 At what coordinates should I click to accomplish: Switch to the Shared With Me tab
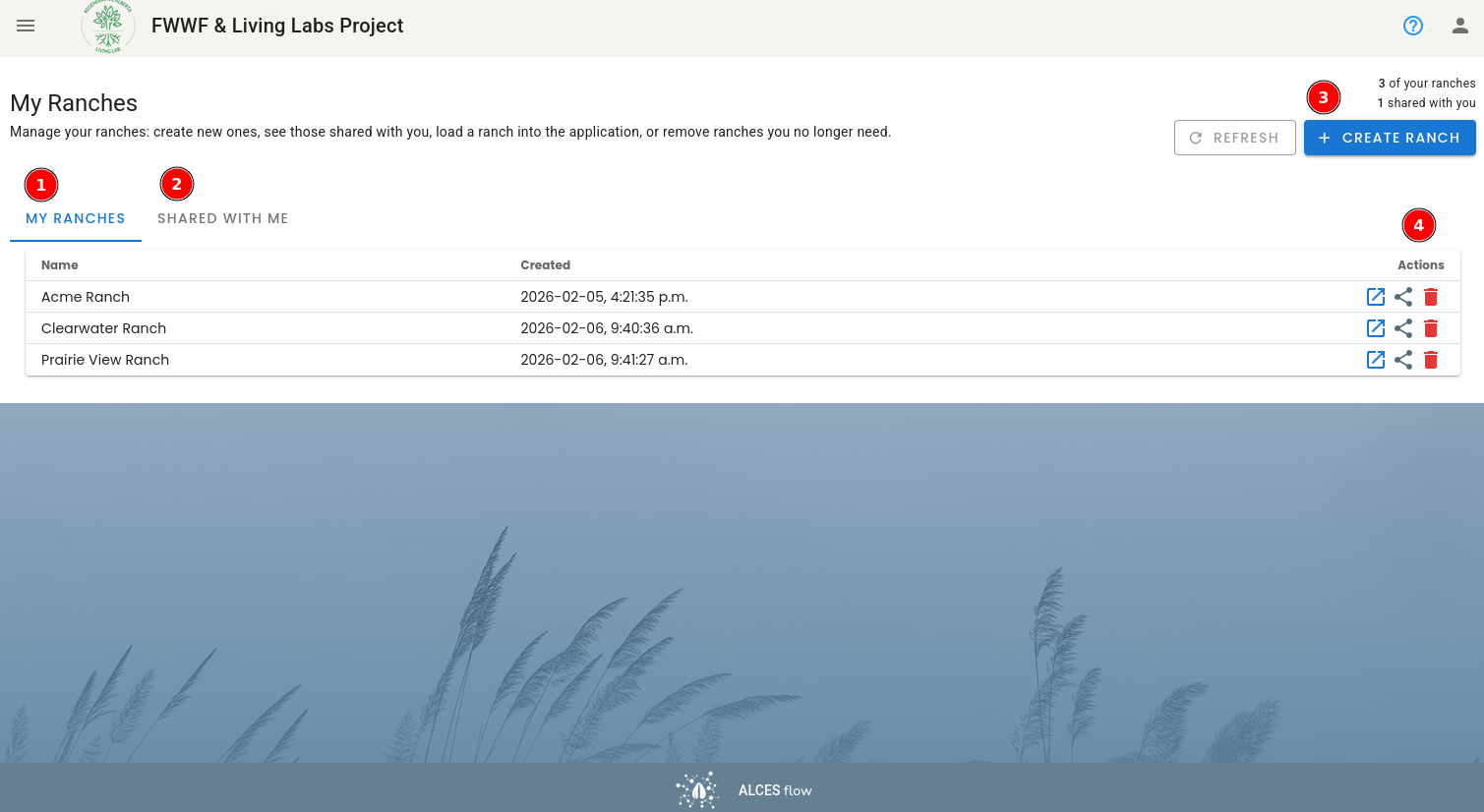tap(223, 218)
